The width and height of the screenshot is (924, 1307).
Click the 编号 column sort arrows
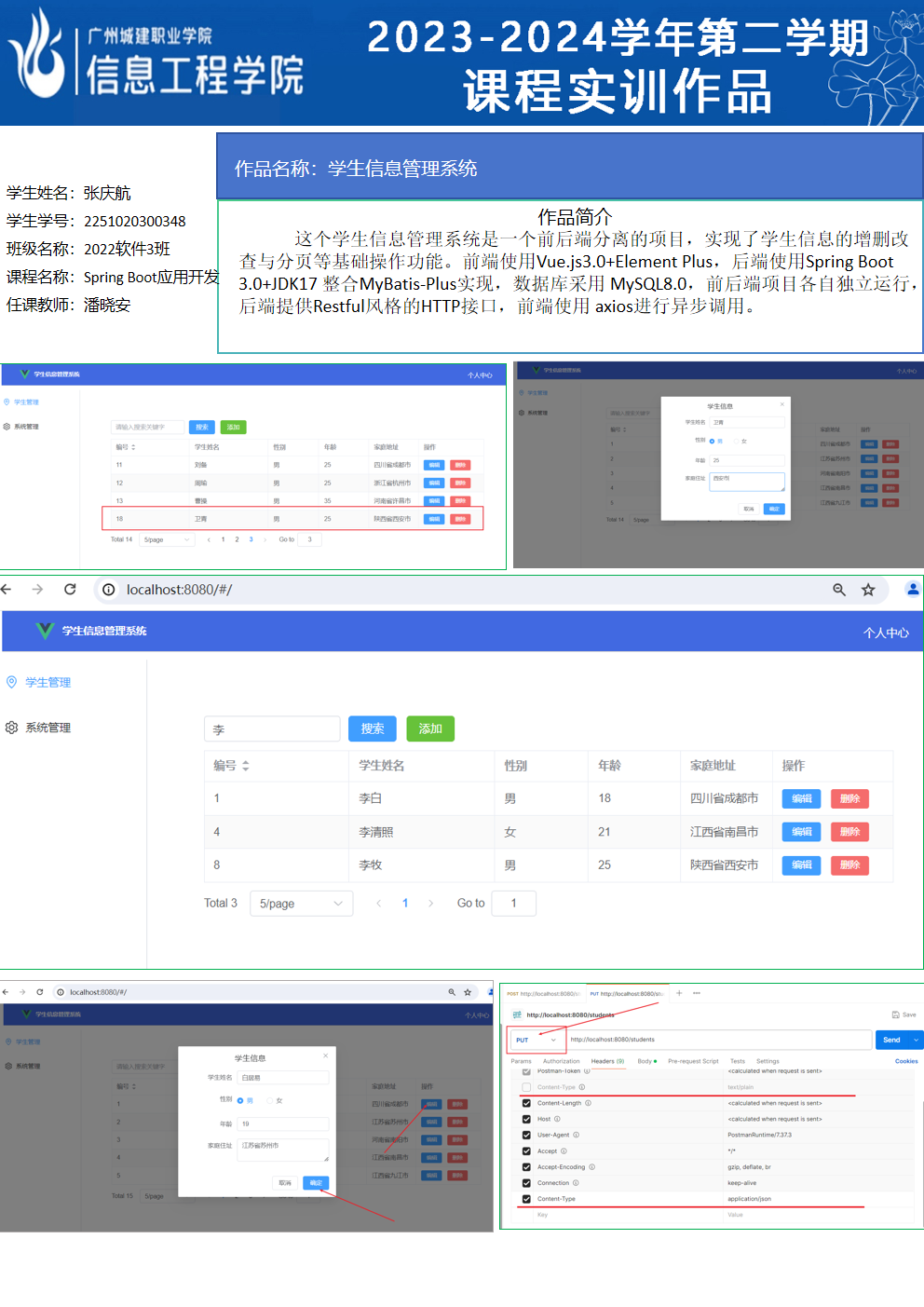click(x=246, y=766)
